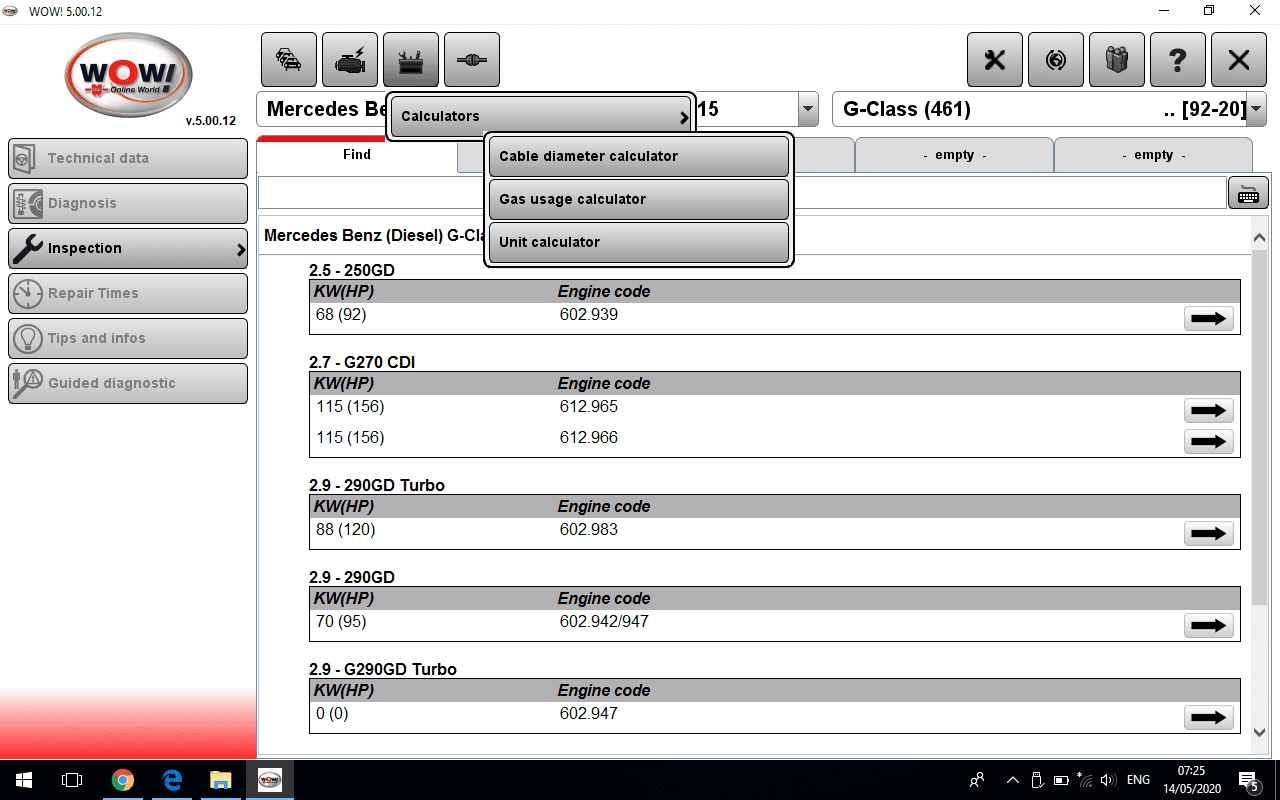1280x800 pixels.
Task: Open the user group icon
Action: (1116, 60)
